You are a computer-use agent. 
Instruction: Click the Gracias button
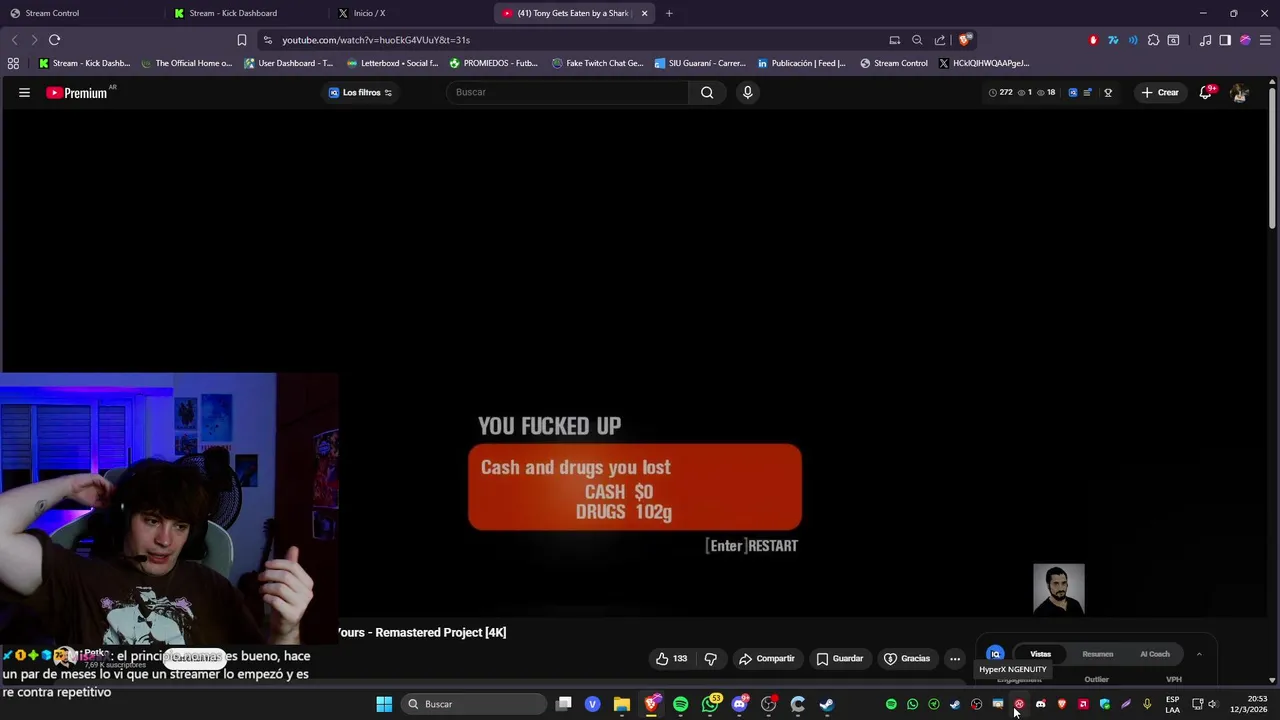pos(907,658)
